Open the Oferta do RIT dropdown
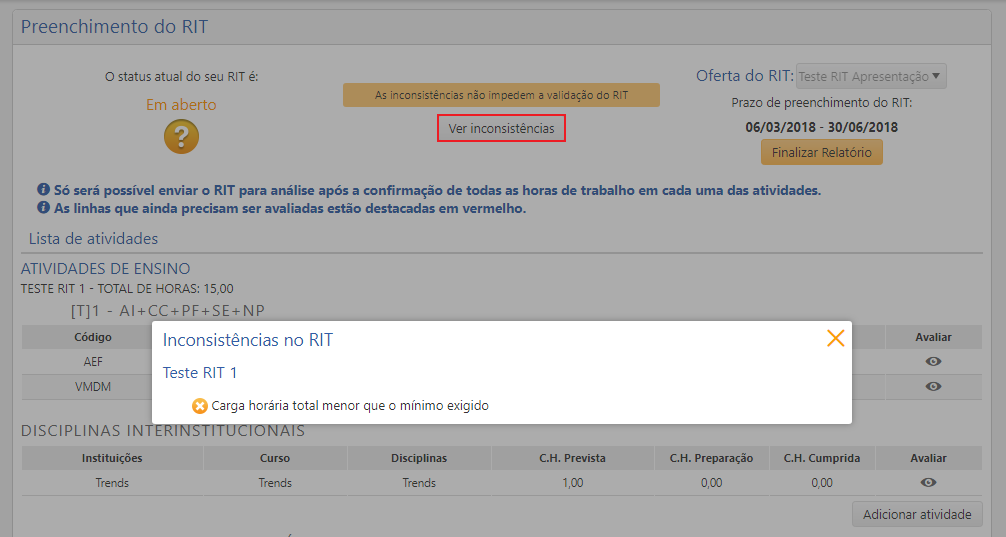 [x=871, y=76]
